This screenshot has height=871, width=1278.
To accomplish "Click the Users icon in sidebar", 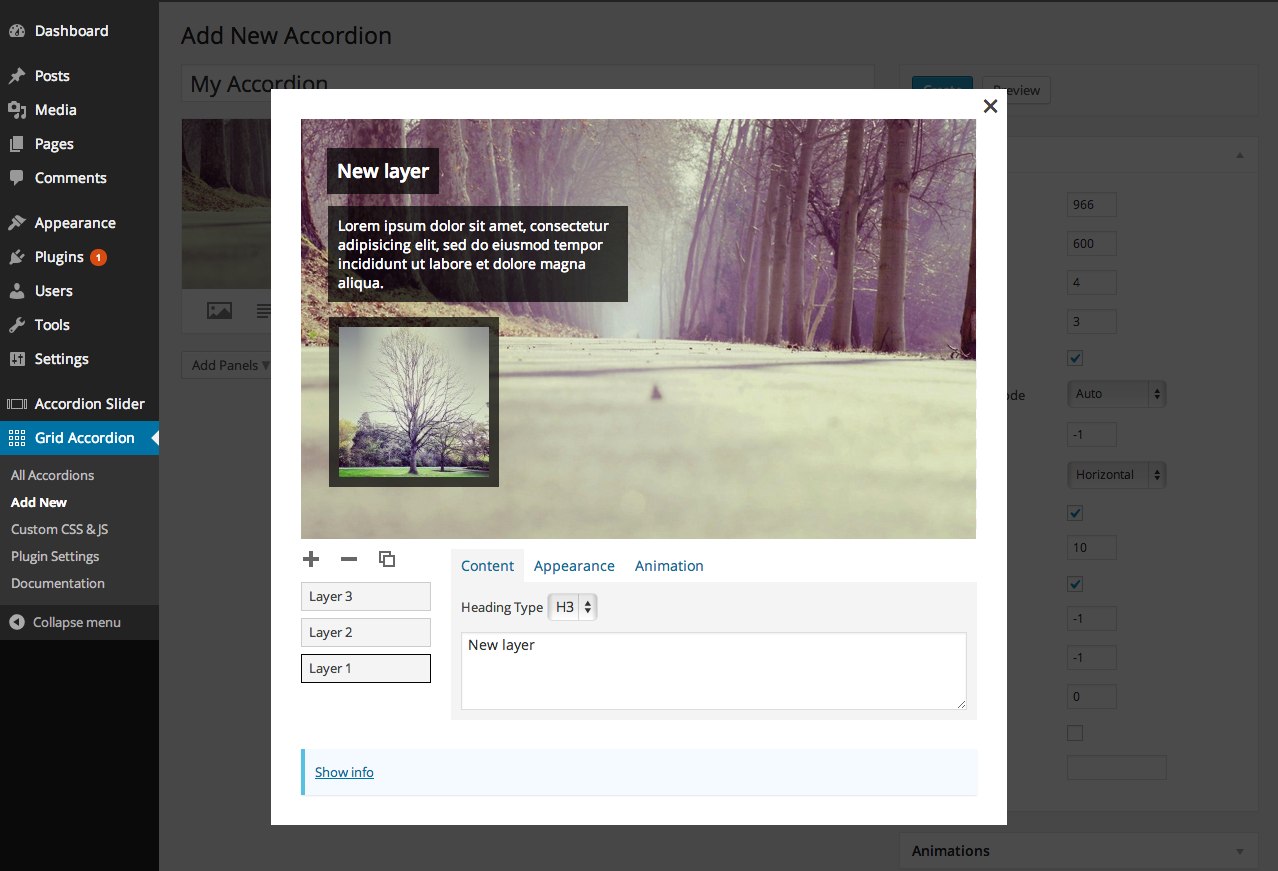I will 17,291.
